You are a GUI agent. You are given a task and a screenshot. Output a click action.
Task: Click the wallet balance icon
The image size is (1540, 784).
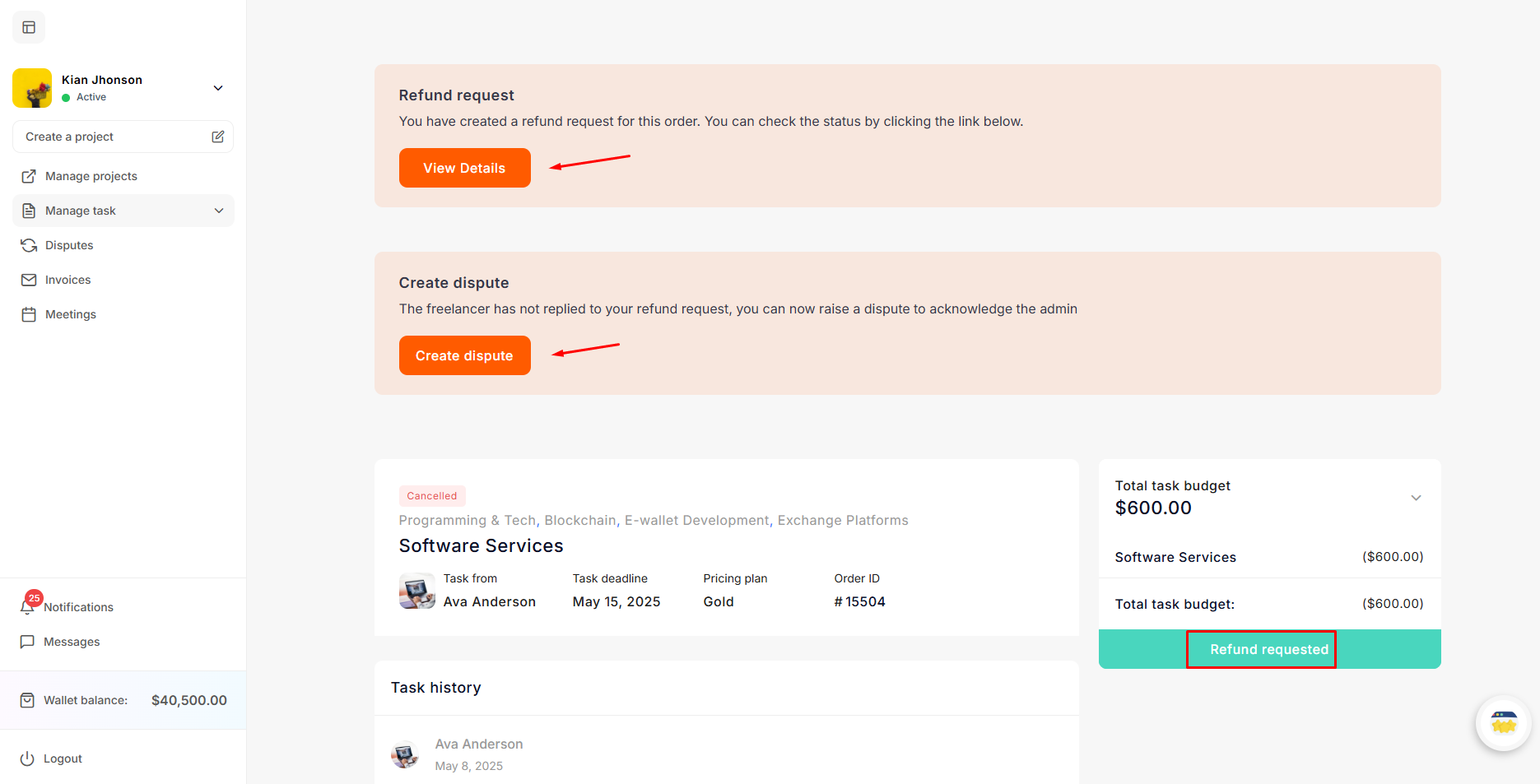(x=27, y=700)
